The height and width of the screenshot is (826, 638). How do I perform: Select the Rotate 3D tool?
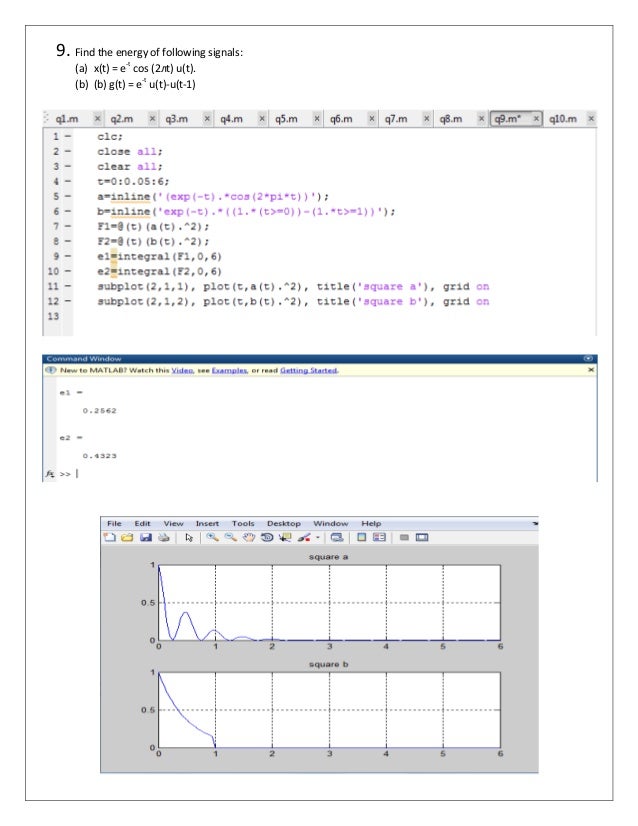click(x=266, y=537)
